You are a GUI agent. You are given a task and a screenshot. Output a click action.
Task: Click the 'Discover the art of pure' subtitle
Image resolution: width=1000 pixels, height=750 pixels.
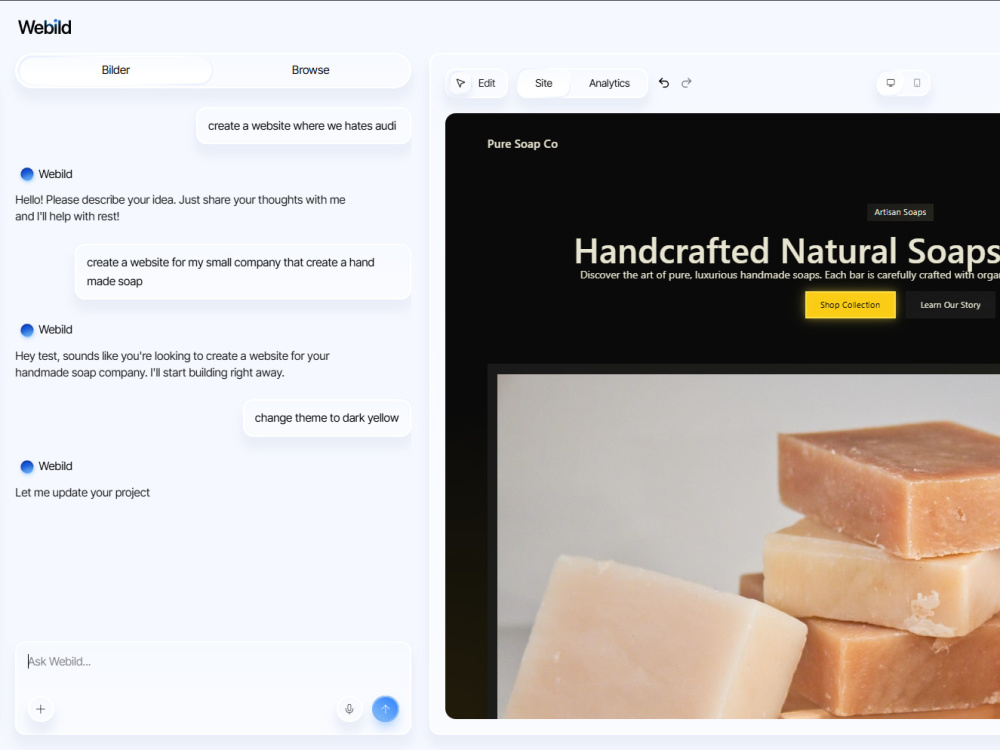tap(790, 275)
